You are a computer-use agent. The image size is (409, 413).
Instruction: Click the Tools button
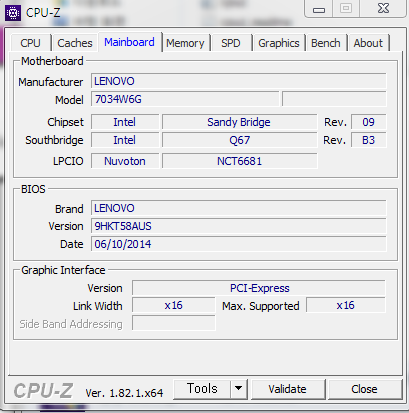(x=202, y=388)
